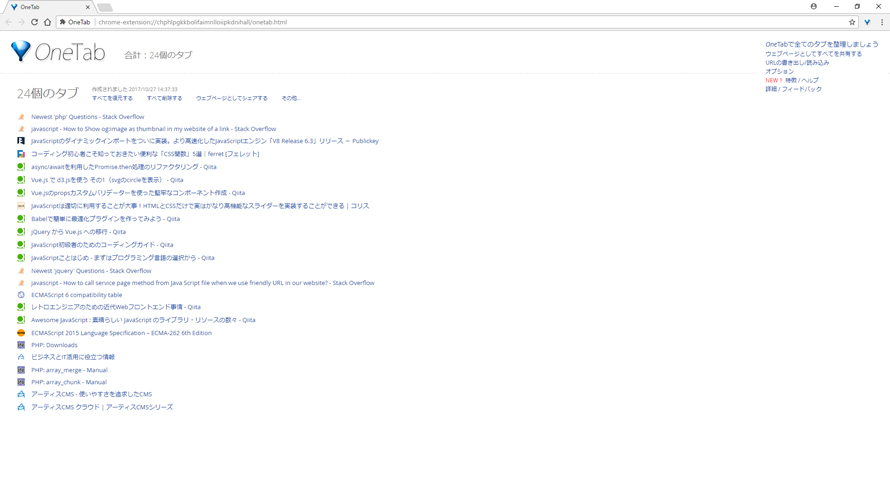Screen dimensions: 890x487
Task: Click the 24個のタブ group title
Action: 48,94
